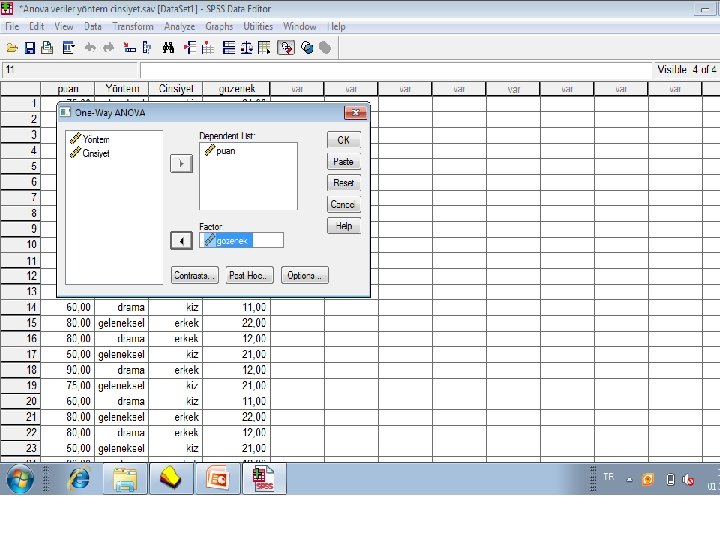Open PowerPoint from the taskbar
Viewport: 720px width, 540px height.
pos(218,479)
